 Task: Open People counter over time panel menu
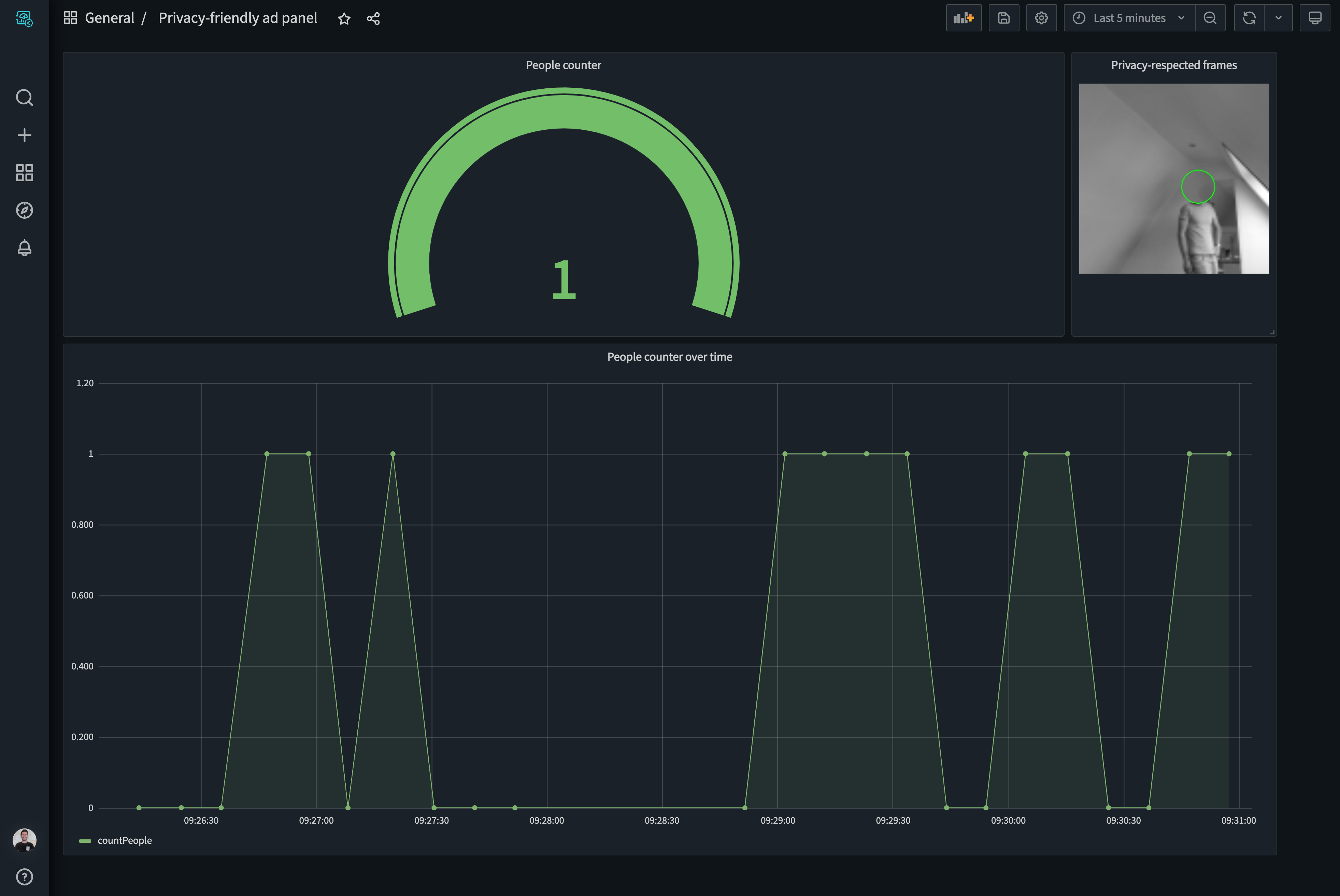click(x=669, y=357)
